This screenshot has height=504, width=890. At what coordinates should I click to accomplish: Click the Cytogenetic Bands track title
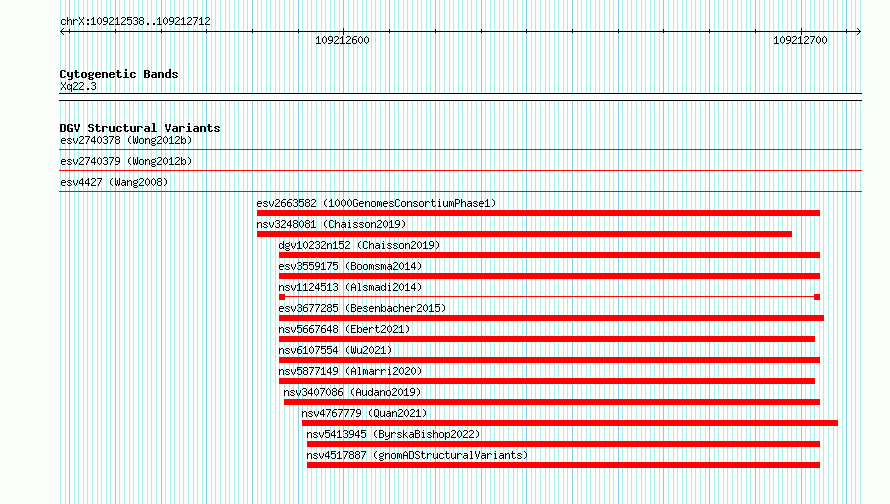pyautogui.click(x=119, y=74)
